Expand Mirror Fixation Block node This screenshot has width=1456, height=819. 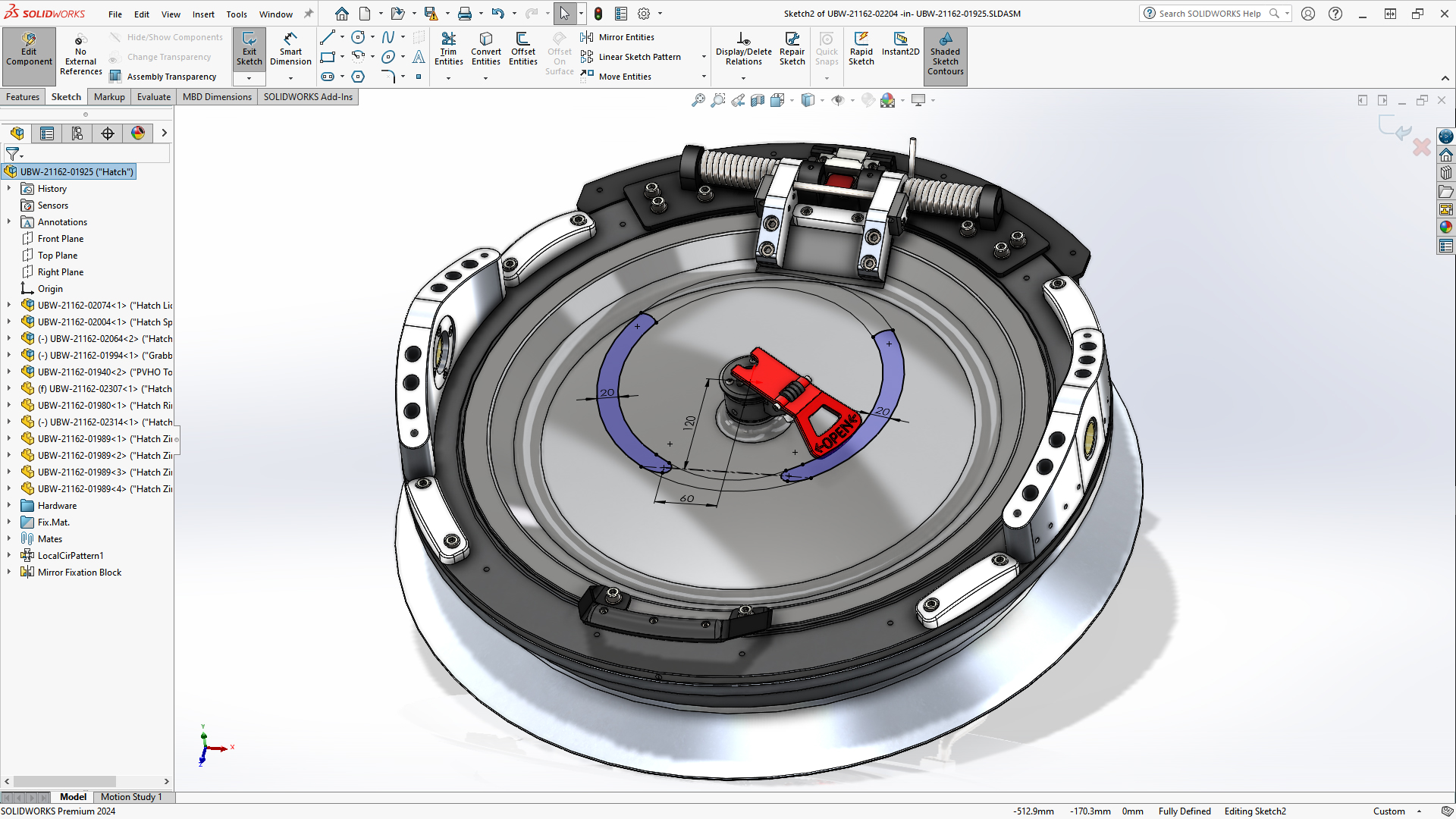[9, 572]
